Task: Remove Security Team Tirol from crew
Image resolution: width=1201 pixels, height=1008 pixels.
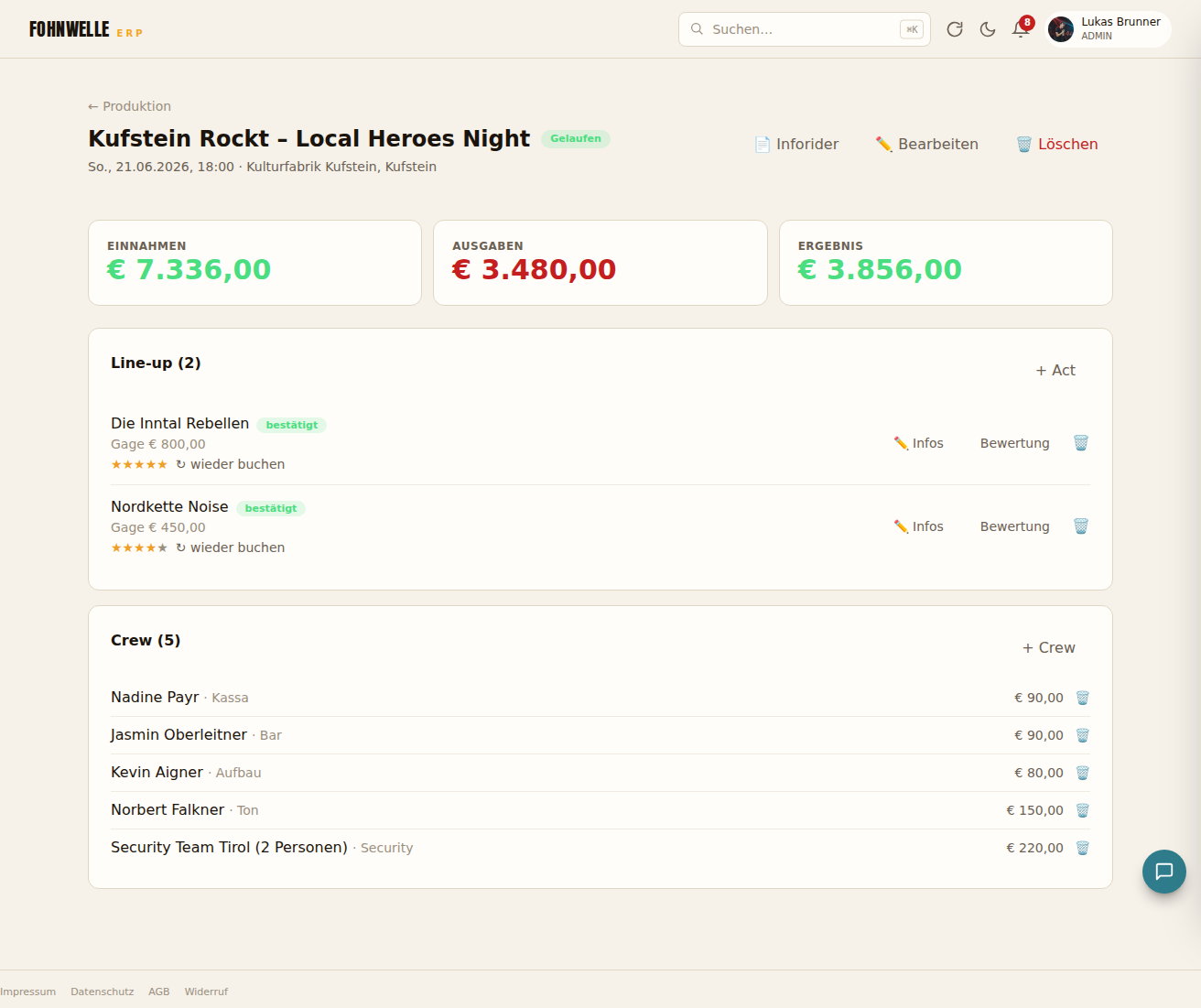Action: tap(1082, 848)
